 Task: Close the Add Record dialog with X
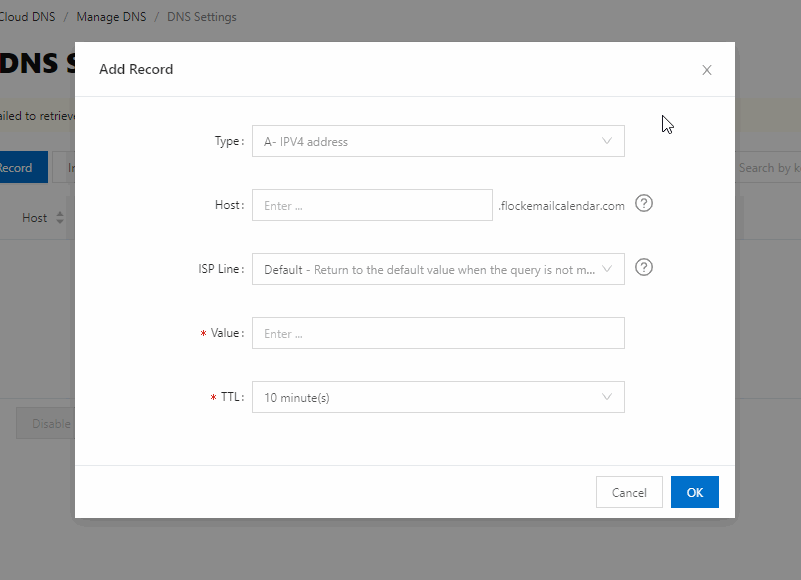[x=706, y=70]
